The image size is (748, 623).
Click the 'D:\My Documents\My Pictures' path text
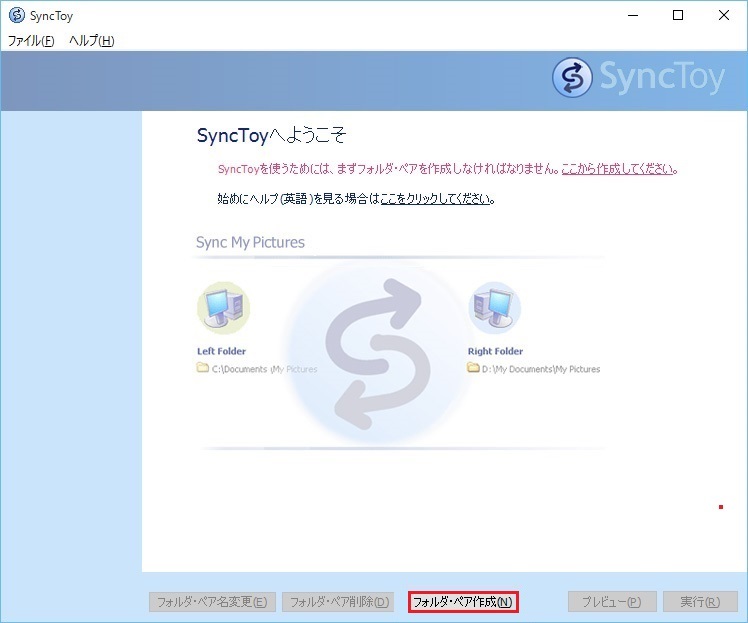[x=541, y=369]
